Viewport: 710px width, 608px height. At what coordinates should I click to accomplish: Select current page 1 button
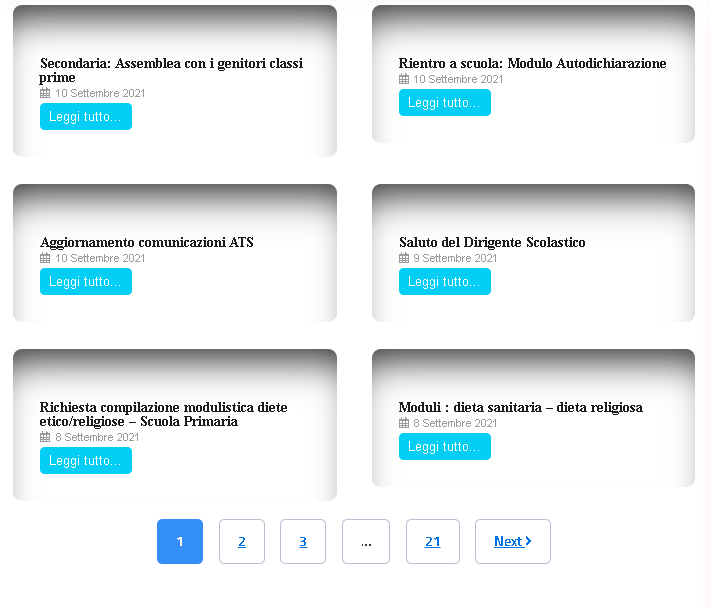point(180,541)
